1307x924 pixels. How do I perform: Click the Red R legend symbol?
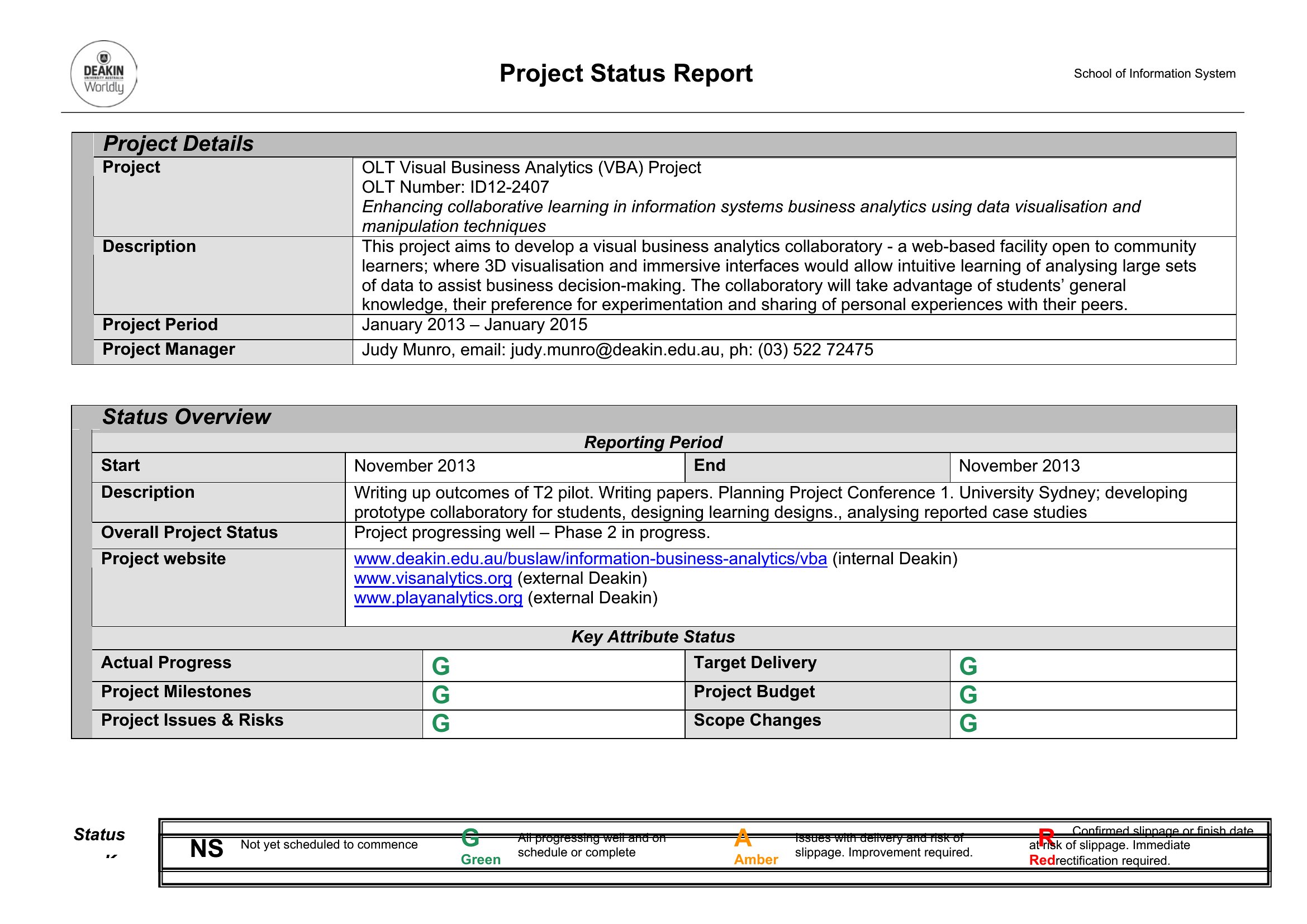pos(1046,837)
